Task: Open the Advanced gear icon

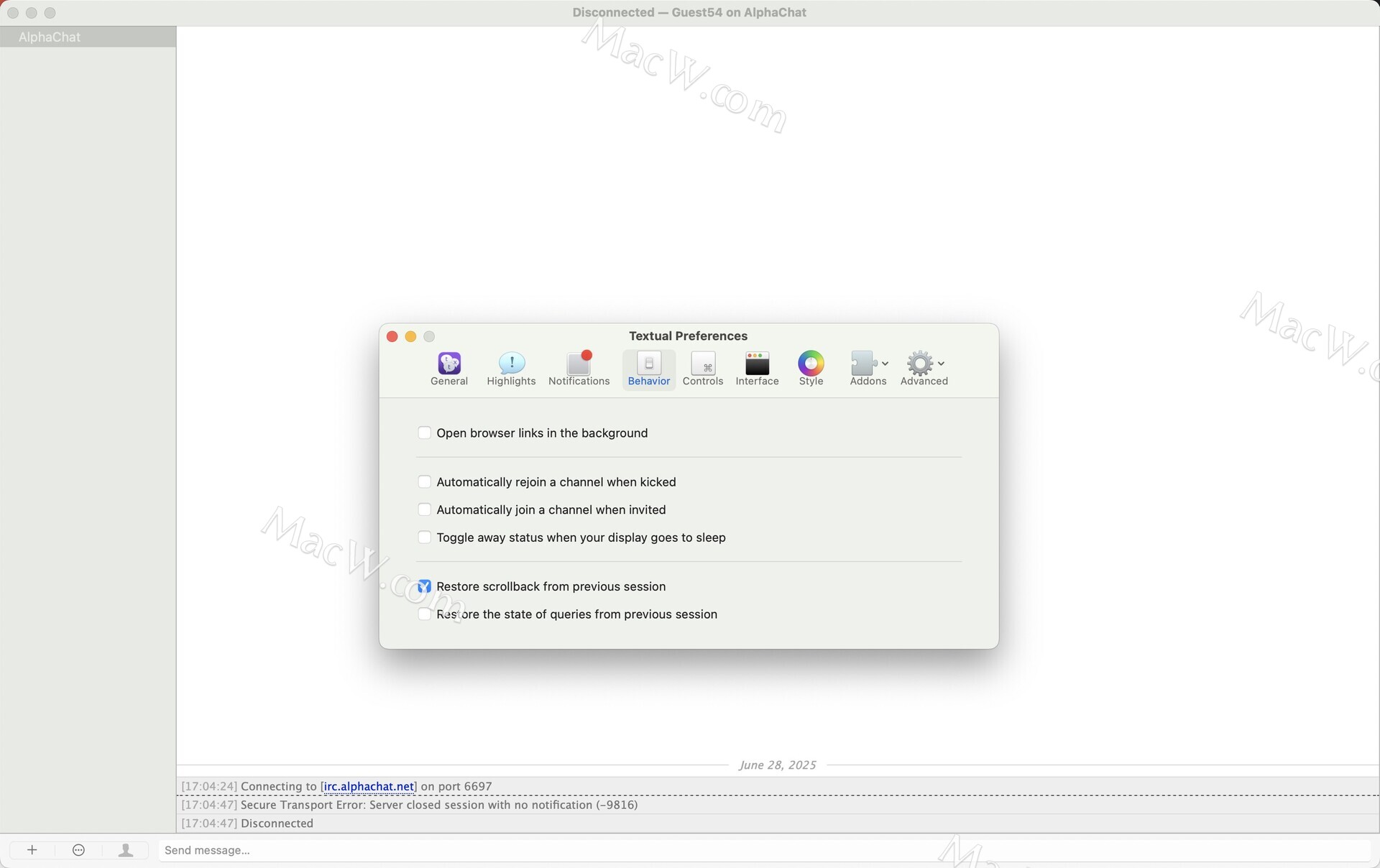Action: [x=920, y=364]
